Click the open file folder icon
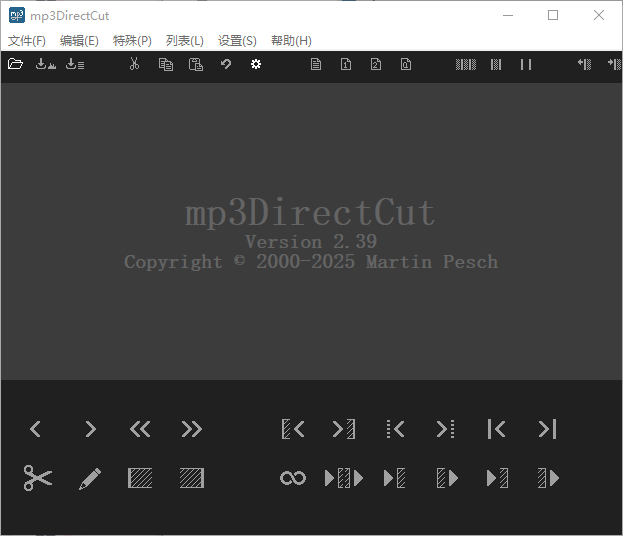The width and height of the screenshot is (623, 536). [x=15, y=65]
